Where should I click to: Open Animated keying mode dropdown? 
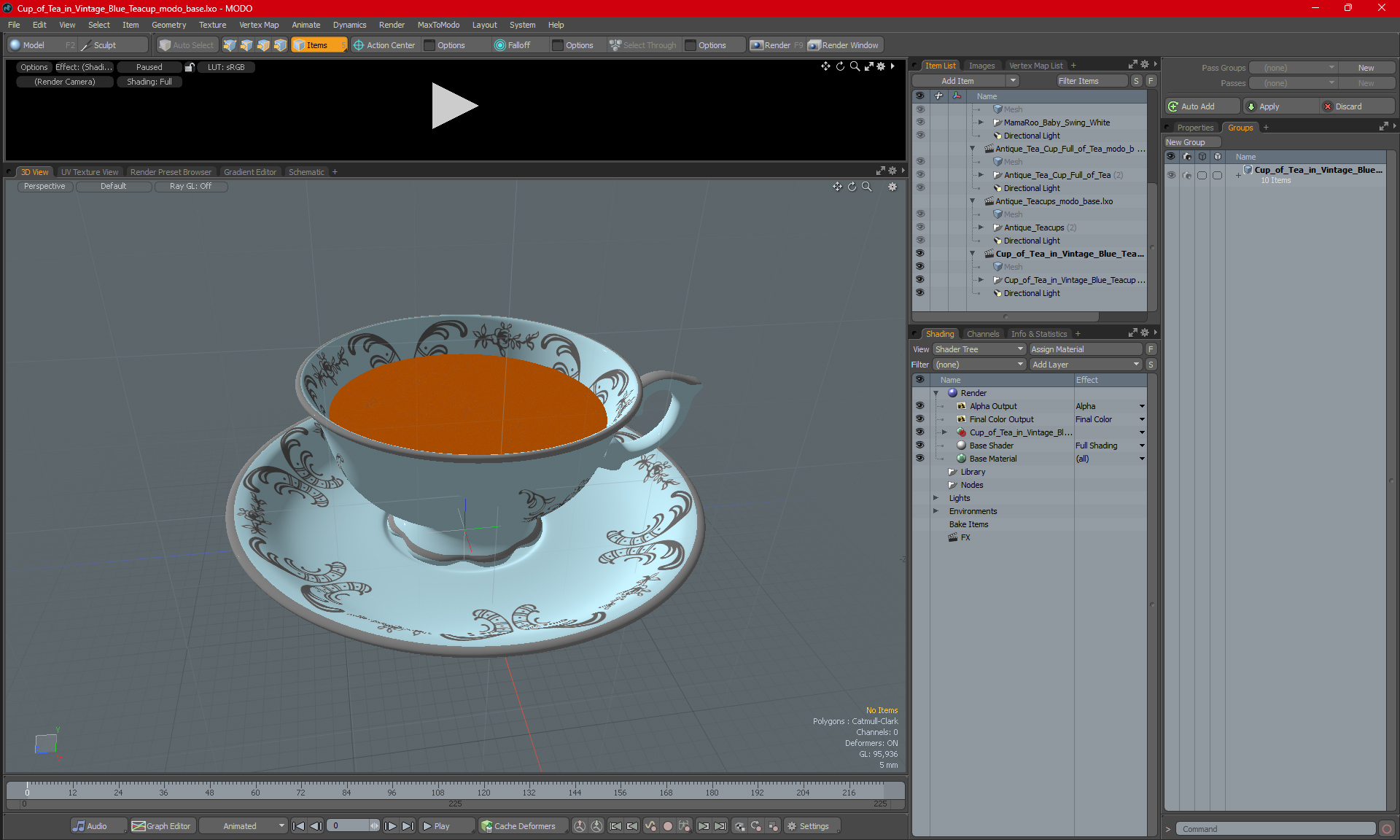pos(244,826)
